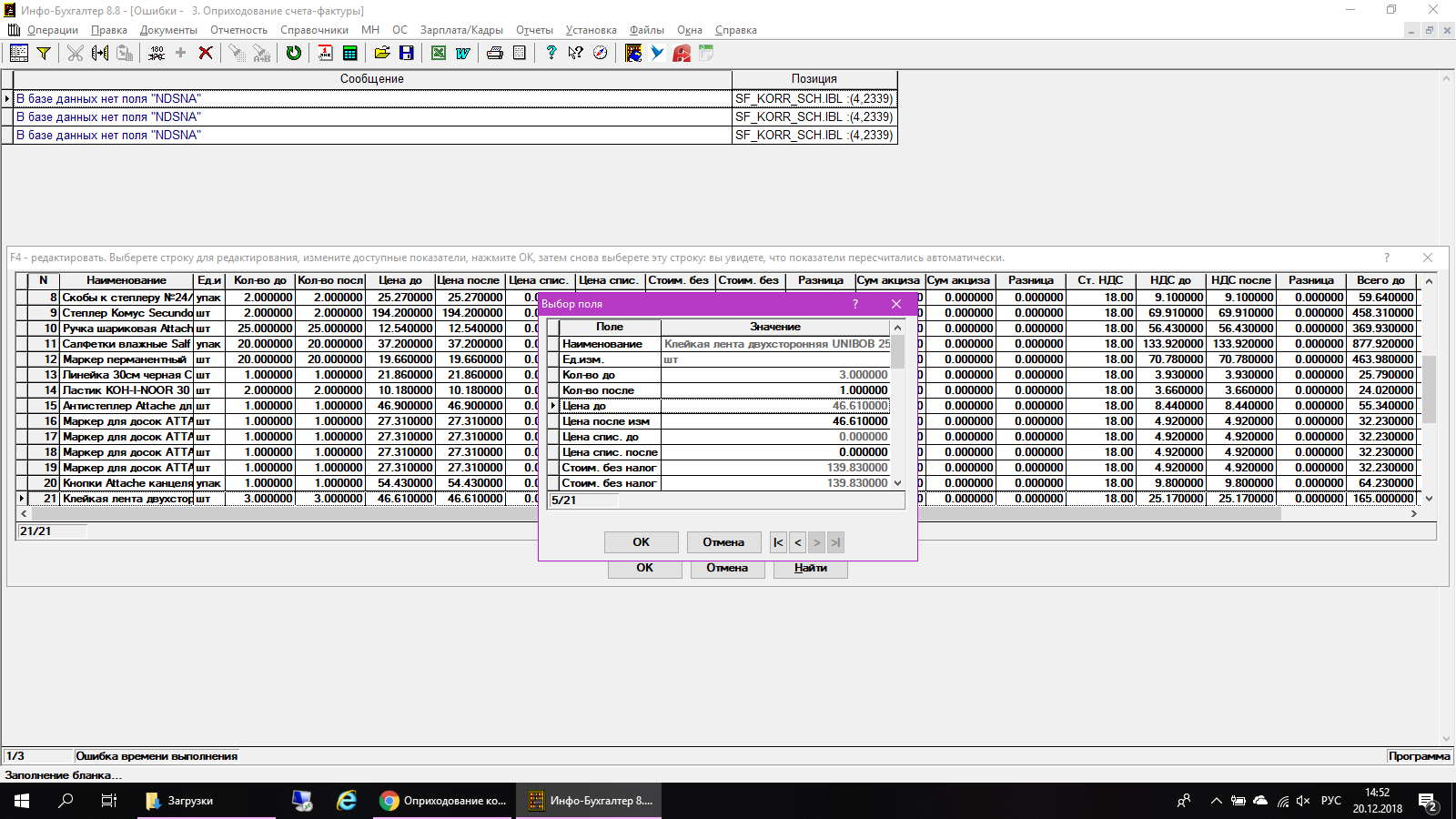This screenshot has width=1456, height=819.
Task: Open the Справка menu
Action: (x=735, y=30)
